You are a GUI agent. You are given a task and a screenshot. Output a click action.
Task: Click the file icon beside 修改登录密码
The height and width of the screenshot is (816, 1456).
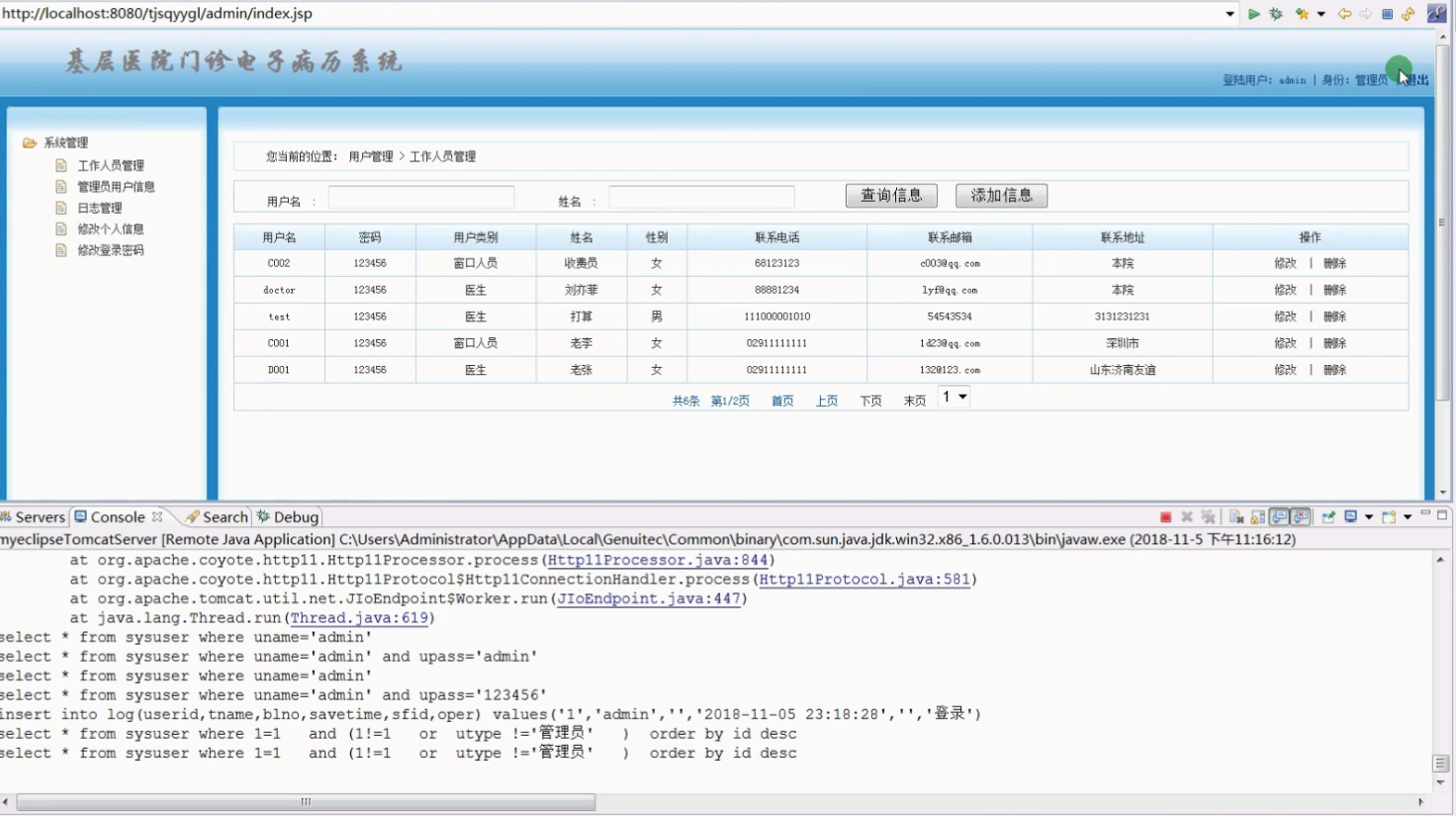point(61,251)
